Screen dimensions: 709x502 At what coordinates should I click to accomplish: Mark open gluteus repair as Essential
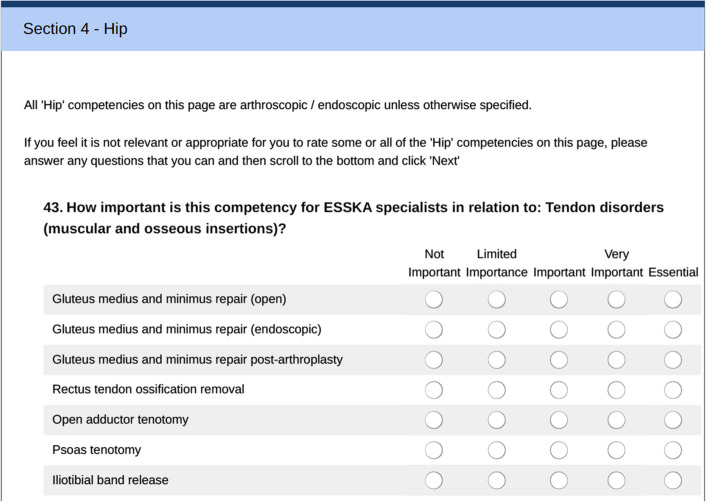point(673,299)
